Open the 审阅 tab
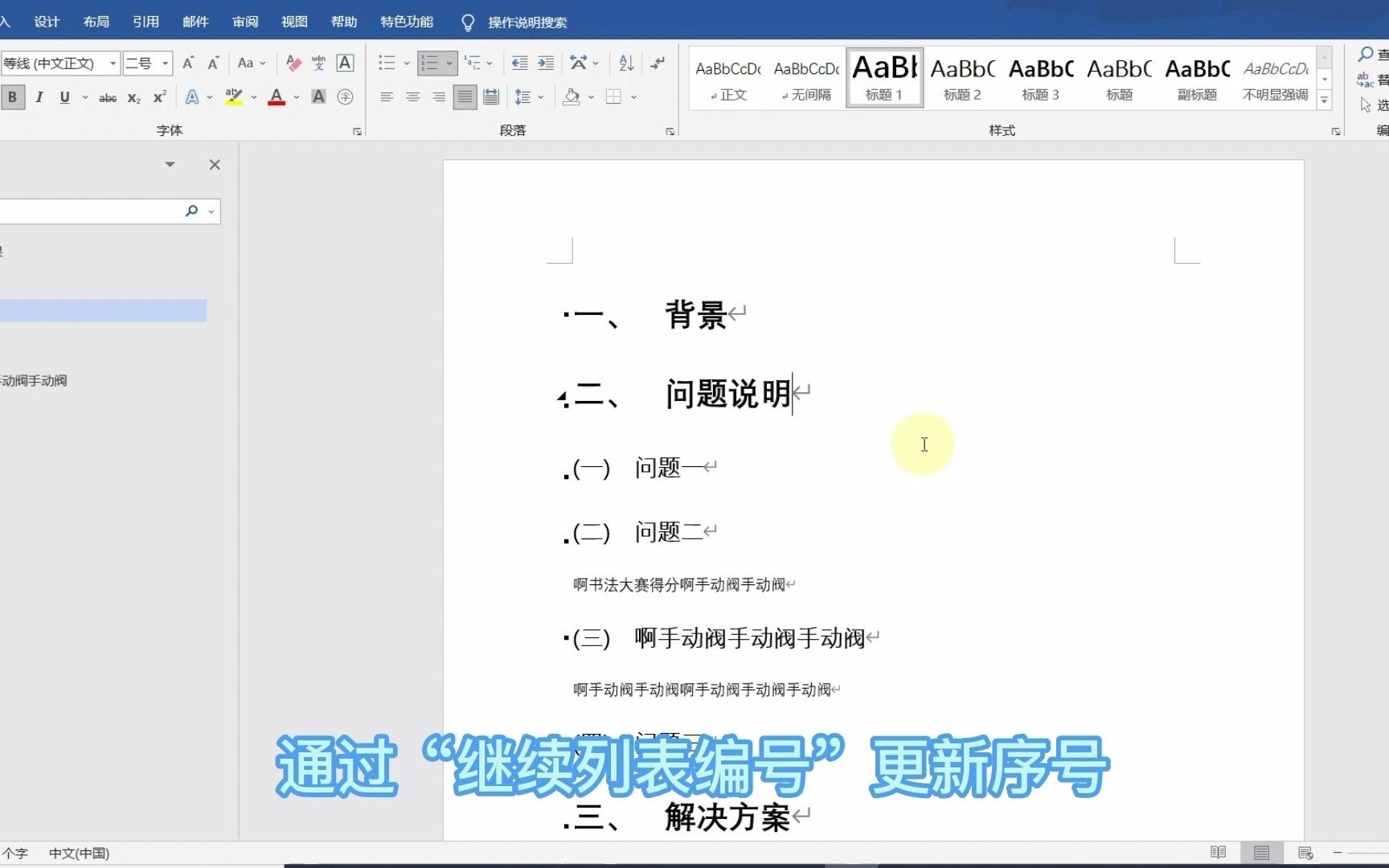The image size is (1389, 868). click(245, 22)
